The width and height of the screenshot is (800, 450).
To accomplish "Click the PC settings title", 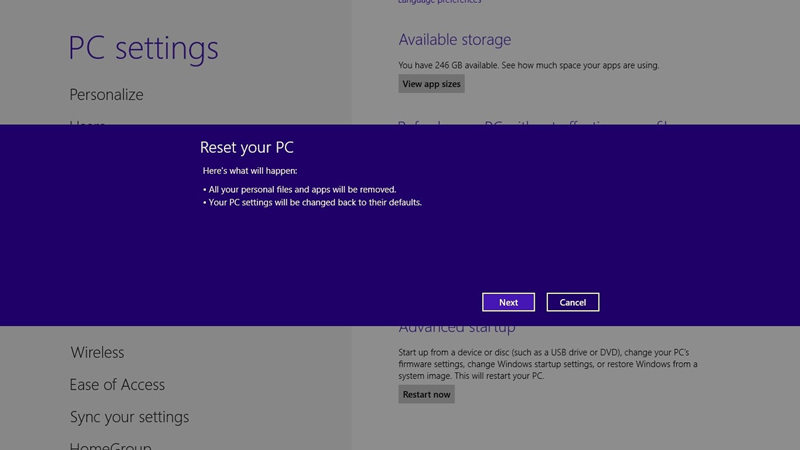I will [x=143, y=48].
